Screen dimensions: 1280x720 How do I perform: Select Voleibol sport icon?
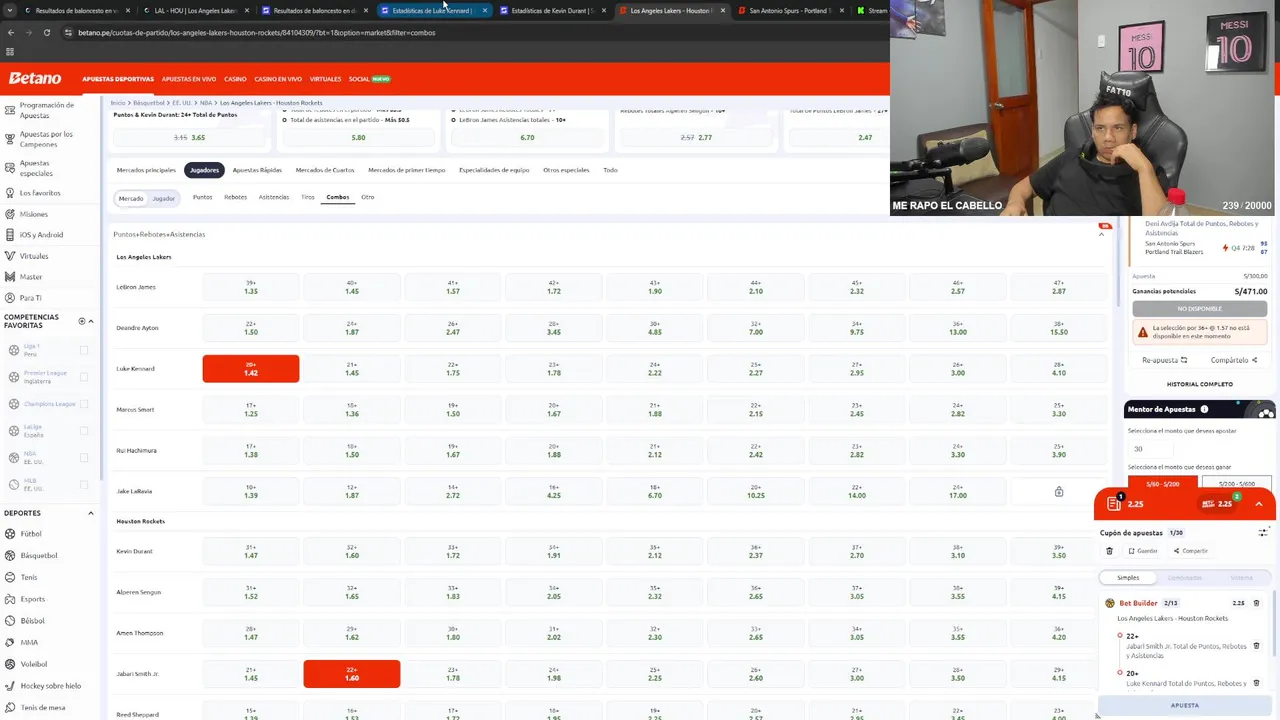point(9,664)
